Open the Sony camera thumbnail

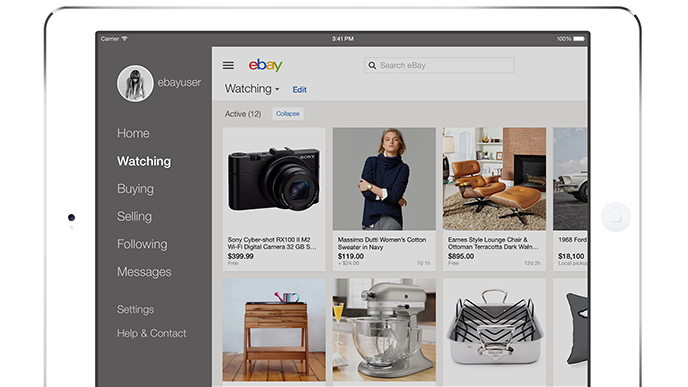click(274, 179)
